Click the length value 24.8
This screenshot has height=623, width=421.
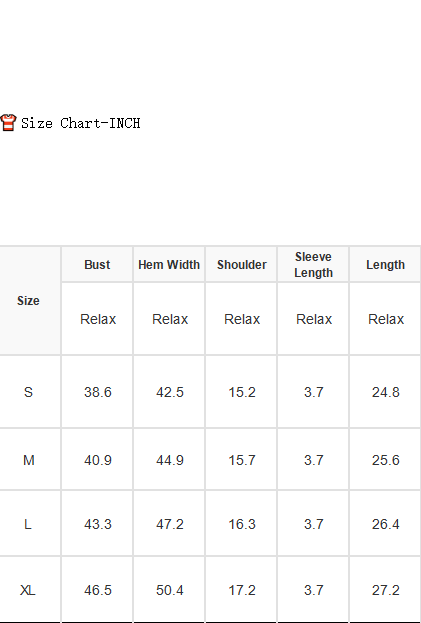[386, 392]
